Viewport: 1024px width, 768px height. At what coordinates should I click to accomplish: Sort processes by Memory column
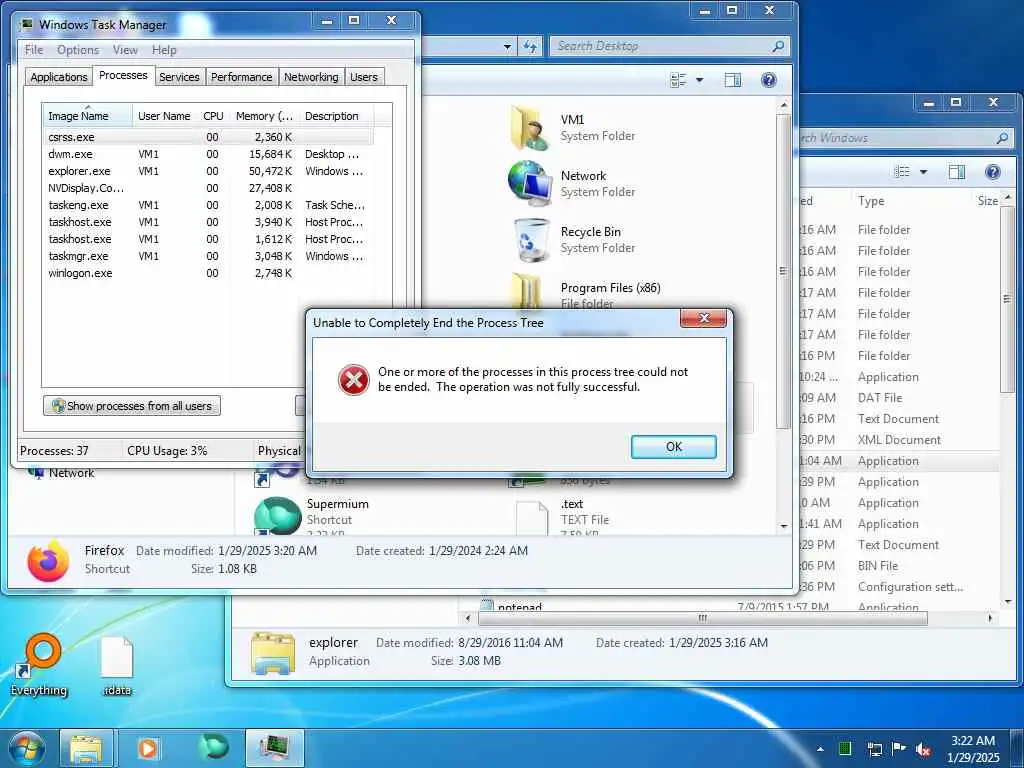(264, 116)
